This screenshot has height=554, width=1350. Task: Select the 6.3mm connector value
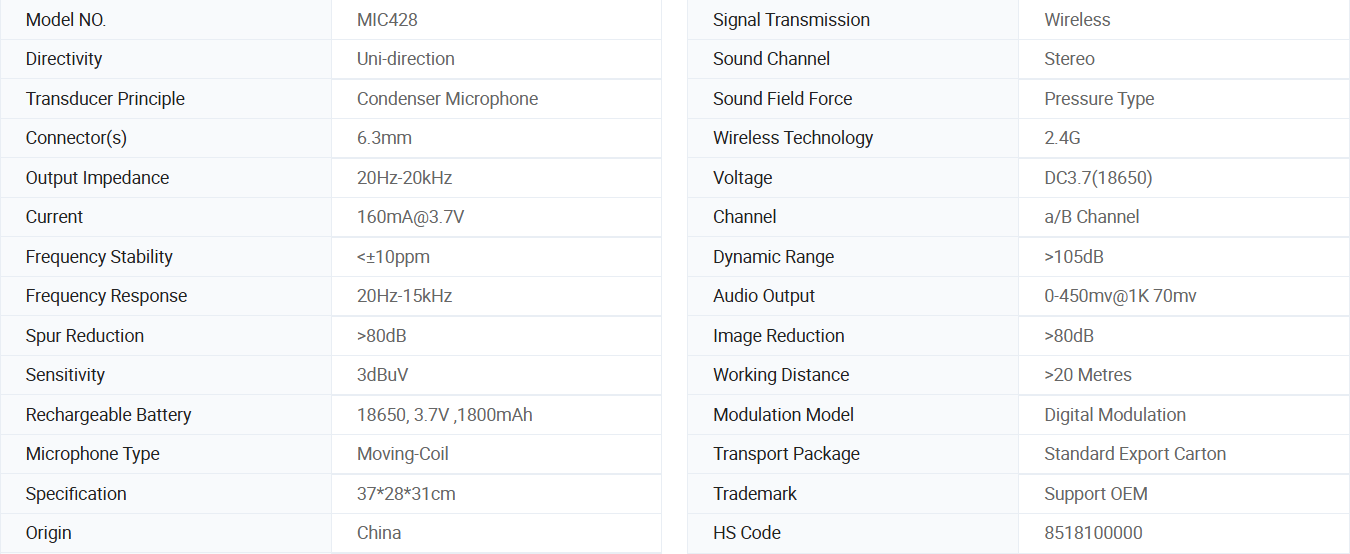(x=384, y=138)
